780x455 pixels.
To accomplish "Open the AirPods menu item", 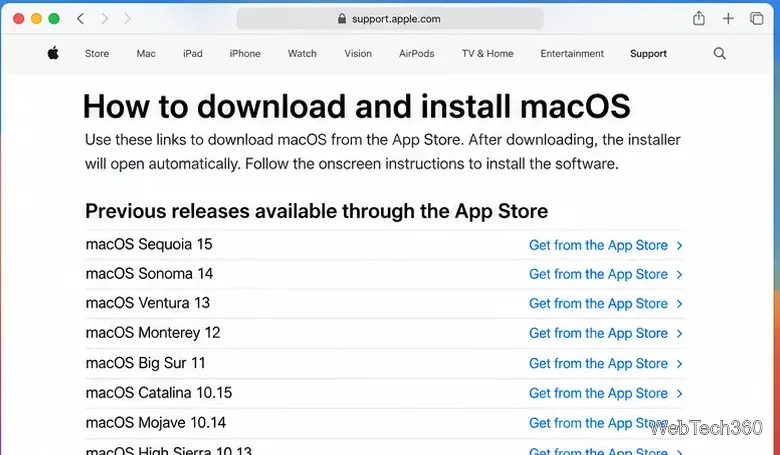I will tap(416, 53).
